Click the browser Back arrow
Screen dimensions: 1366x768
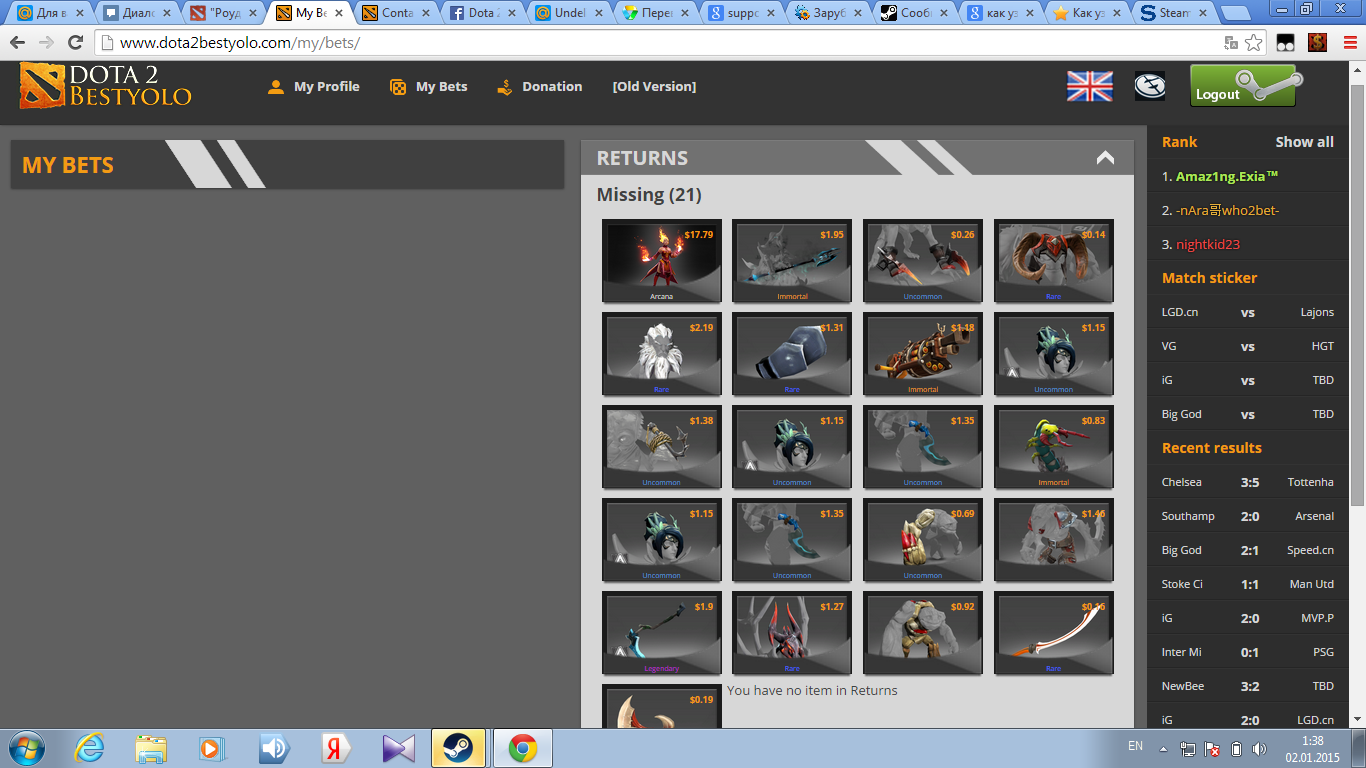pyautogui.click(x=18, y=43)
